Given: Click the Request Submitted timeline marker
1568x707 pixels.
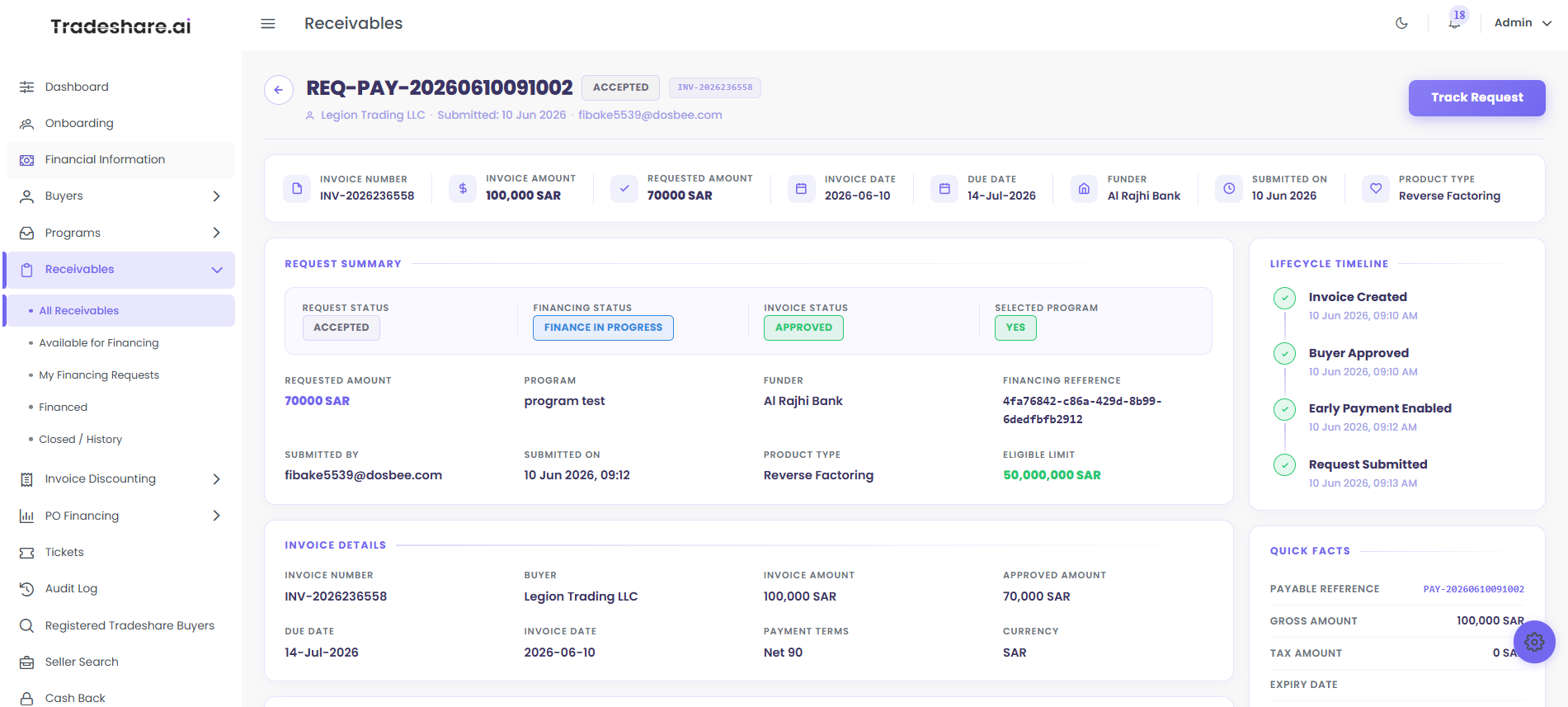Looking at the screenshot, I should 1284,465.
